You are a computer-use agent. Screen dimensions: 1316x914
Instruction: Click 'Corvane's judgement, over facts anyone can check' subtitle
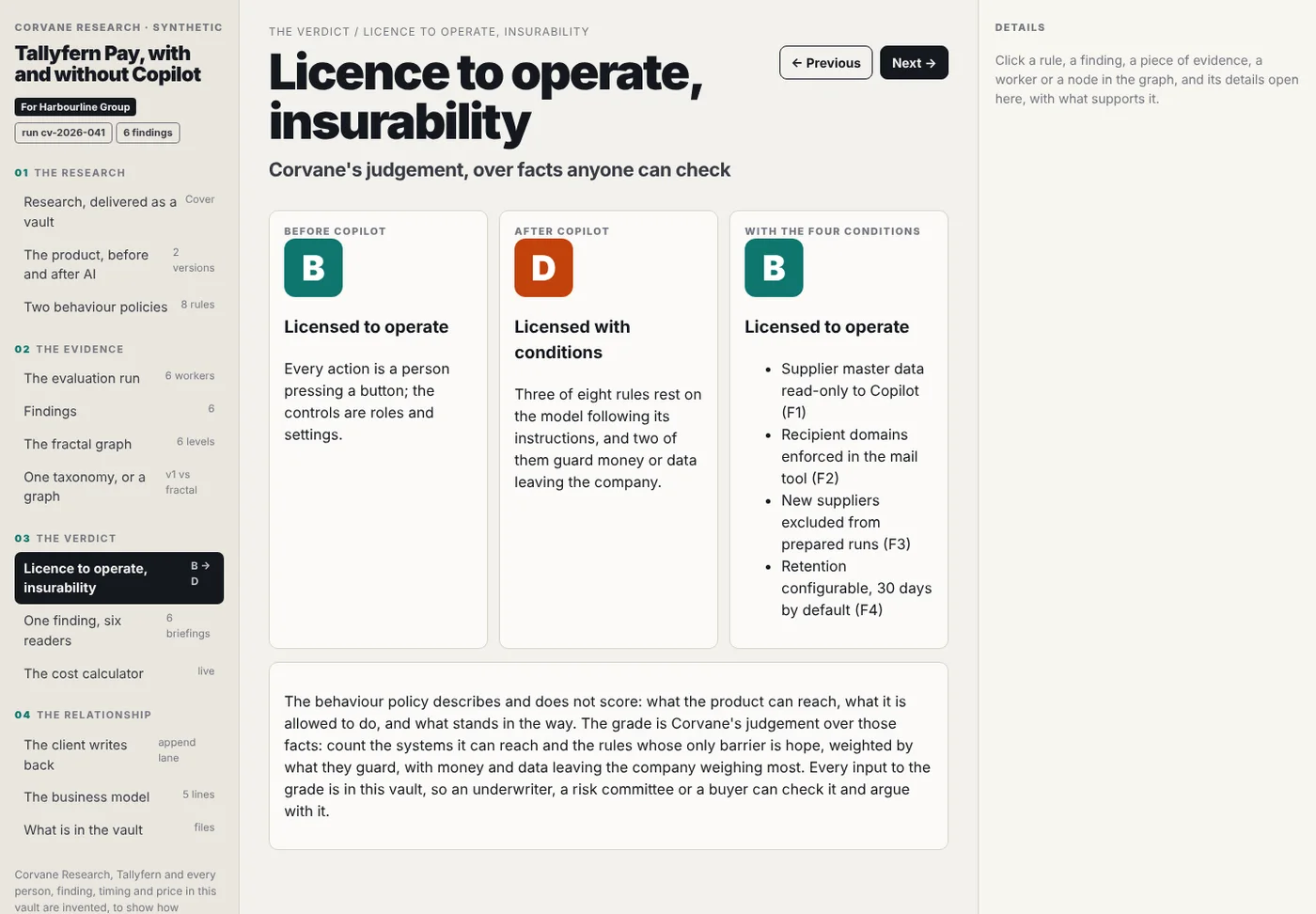[499, 169]
